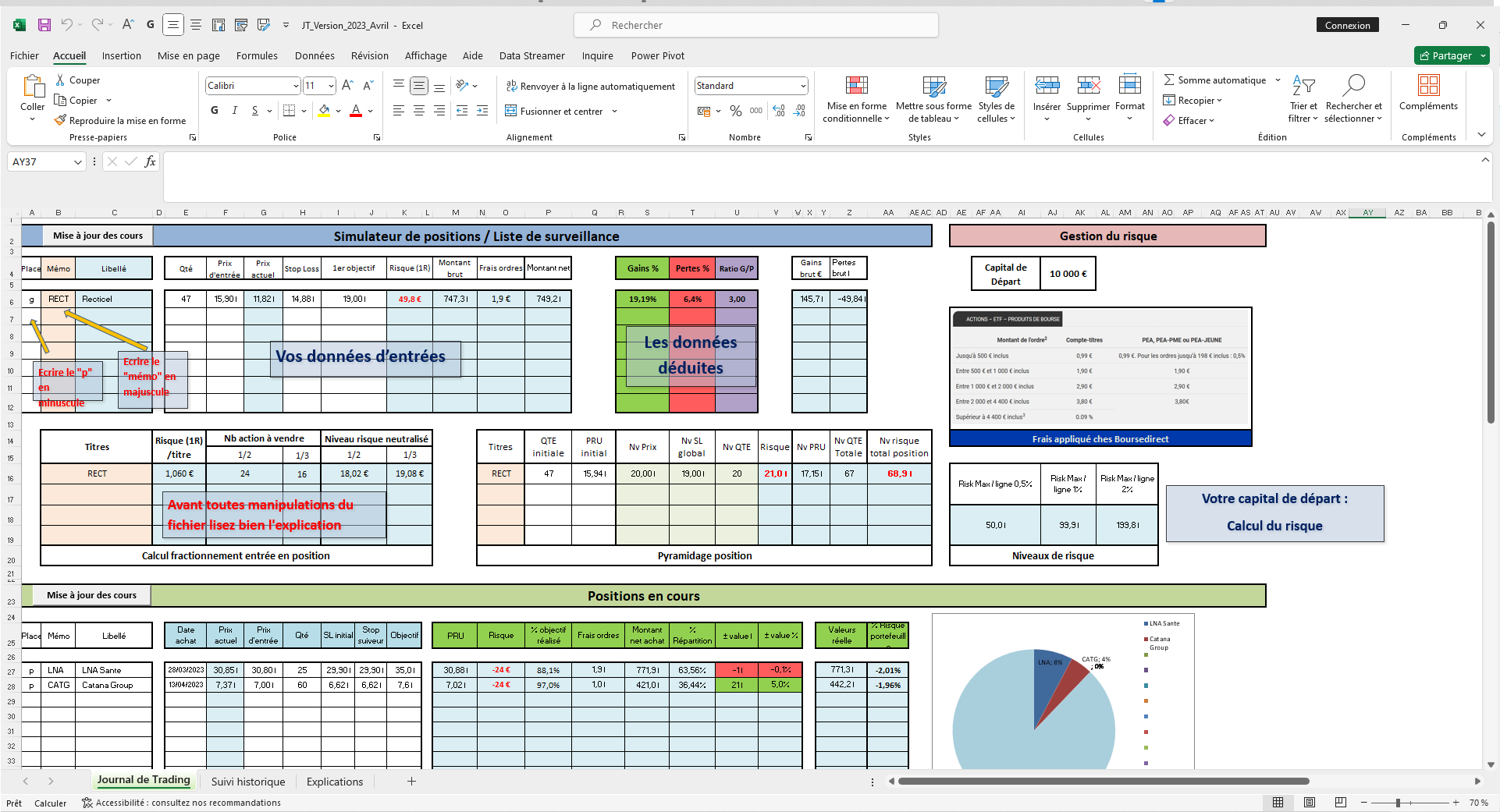The width and height of the screenshot is (1500, 812).
Task: Click into the Rechercher search box
Action: [x=756, y=25]
